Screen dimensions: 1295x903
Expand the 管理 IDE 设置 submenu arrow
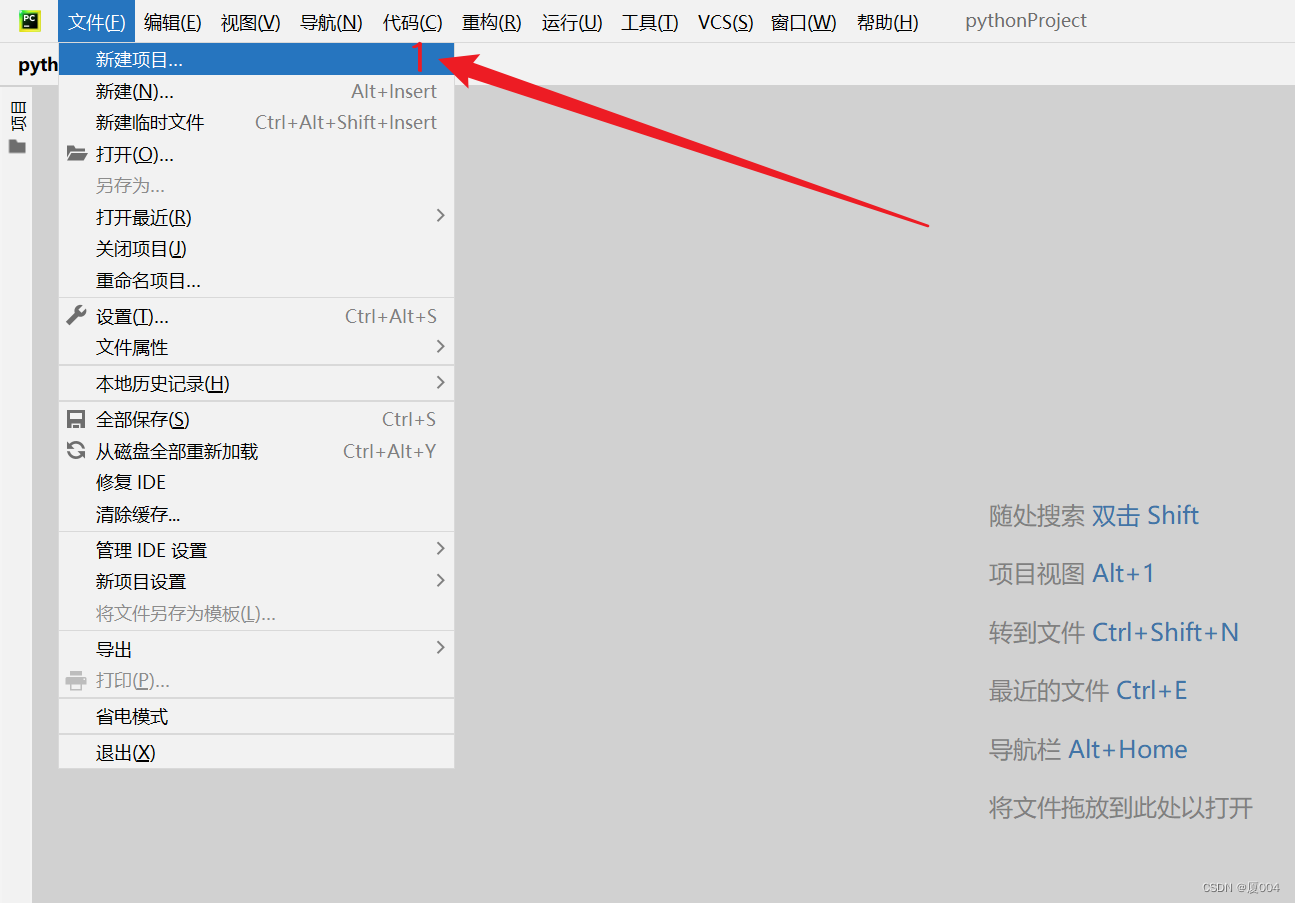pyautogui.click(x=440, y=549)
